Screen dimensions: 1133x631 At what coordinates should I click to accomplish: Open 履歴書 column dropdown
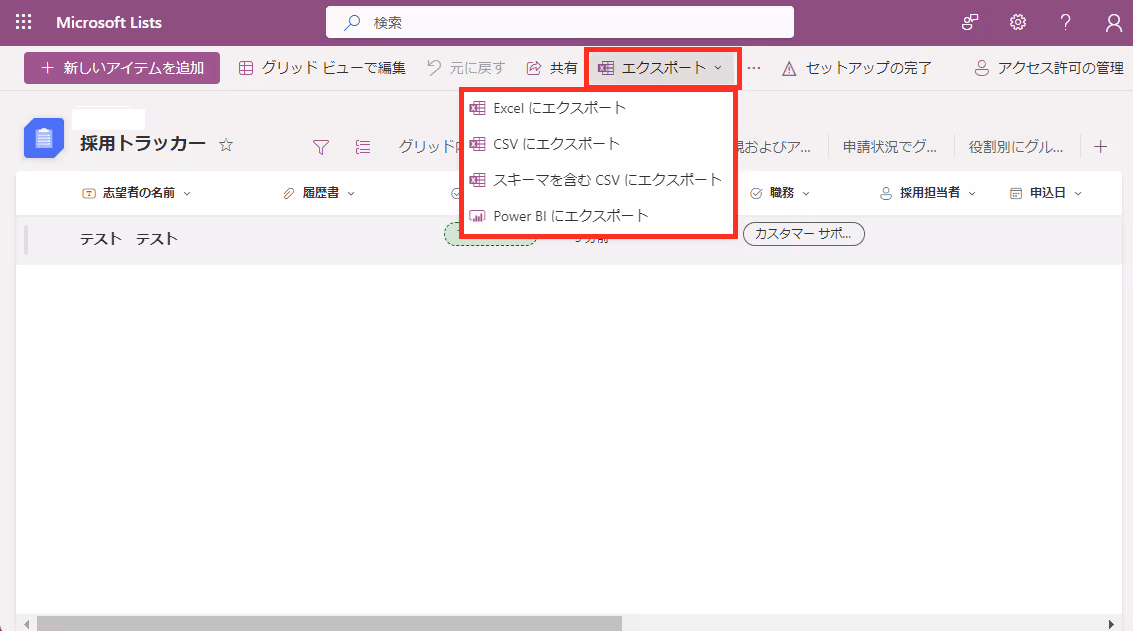pyautogui.click(x=351, y=194)
